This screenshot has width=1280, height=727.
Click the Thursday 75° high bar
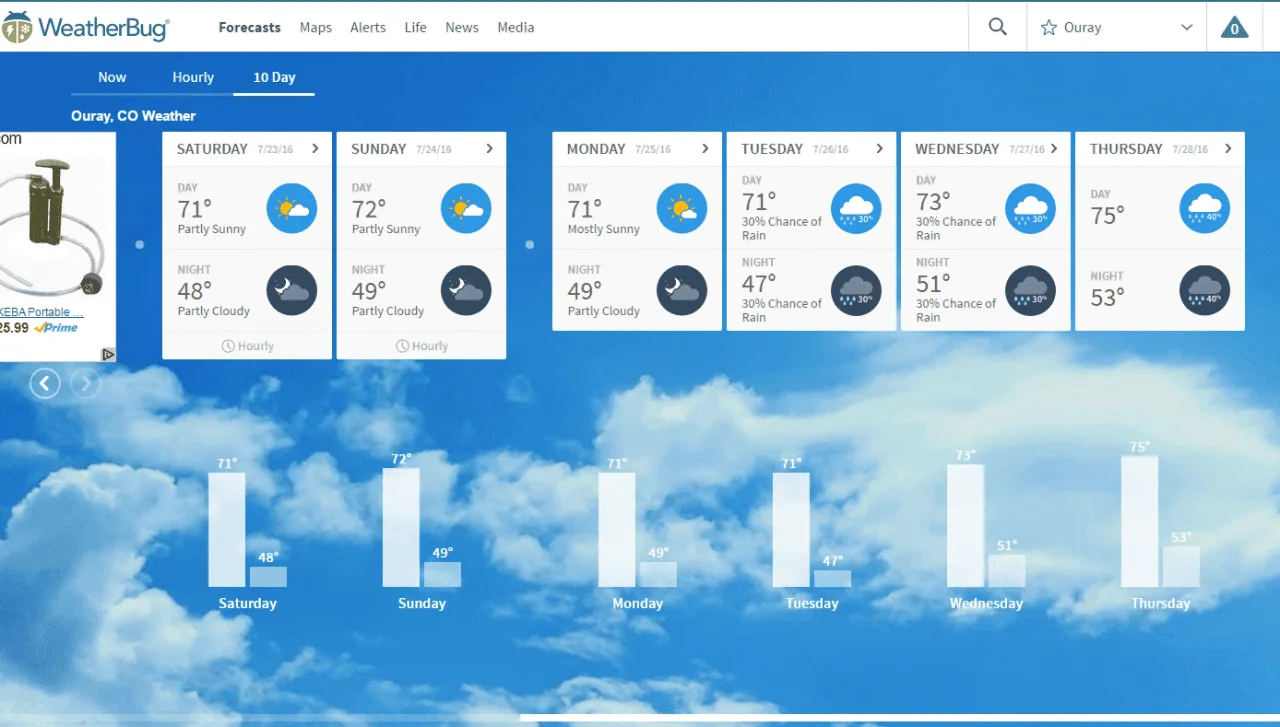click(1140, 521)
